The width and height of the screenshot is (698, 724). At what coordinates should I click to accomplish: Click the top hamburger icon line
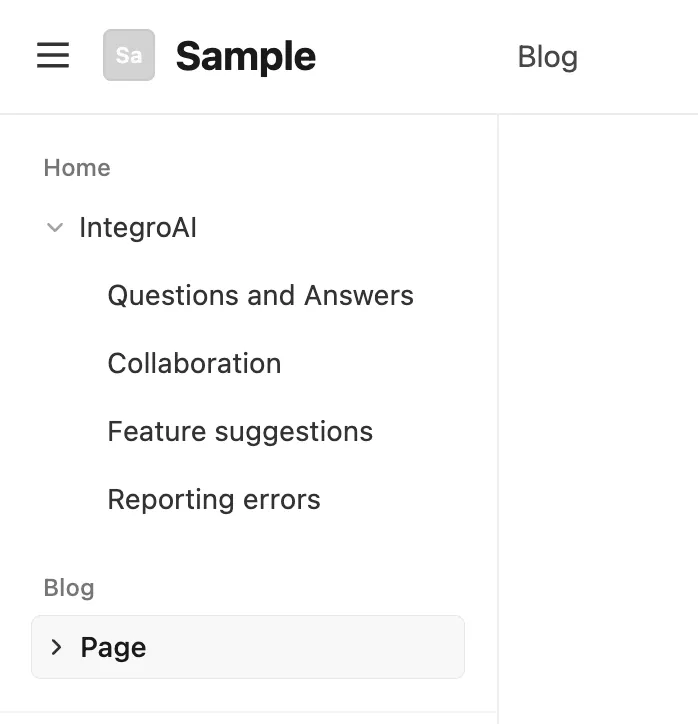point(53,45)
